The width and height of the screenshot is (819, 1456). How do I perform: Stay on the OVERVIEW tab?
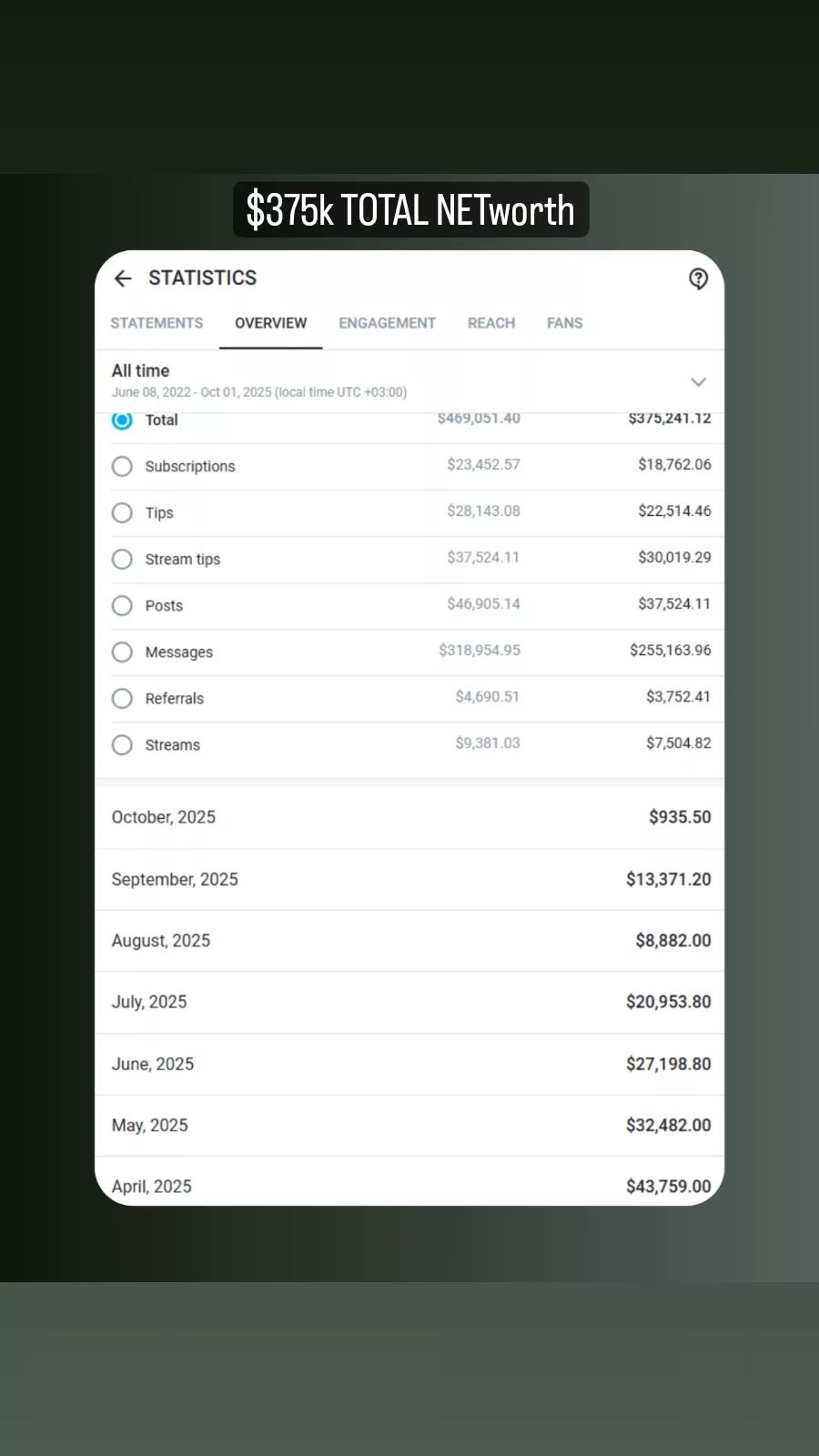270,323
